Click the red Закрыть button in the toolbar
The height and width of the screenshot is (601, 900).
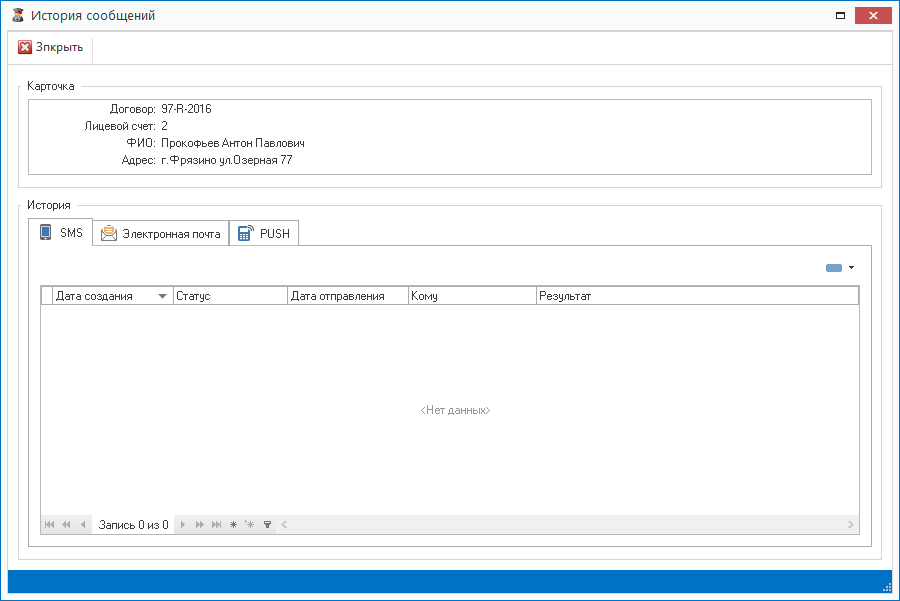[51, 47]
